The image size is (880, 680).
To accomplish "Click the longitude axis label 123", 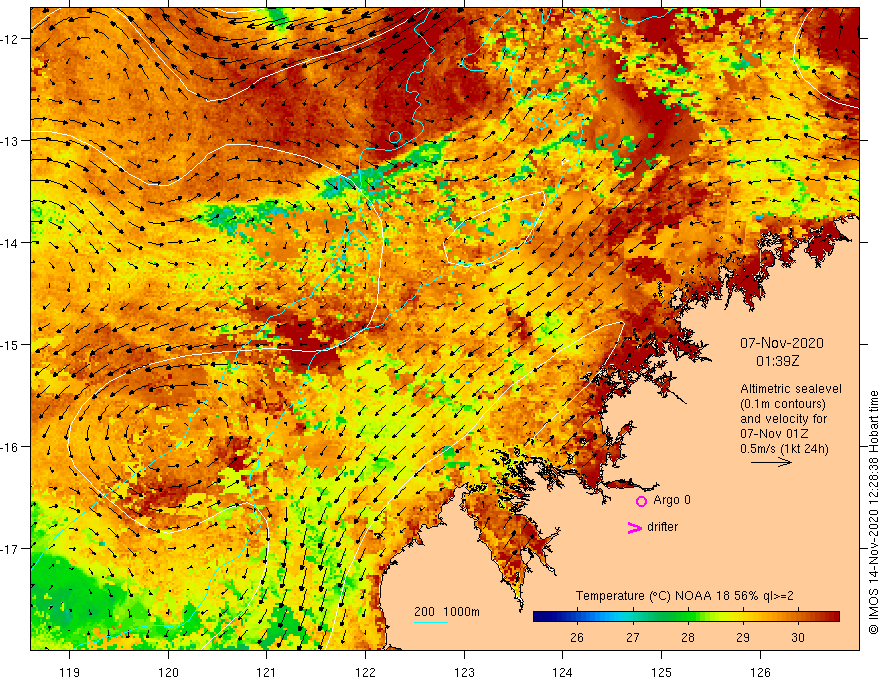I will [464, 672].
